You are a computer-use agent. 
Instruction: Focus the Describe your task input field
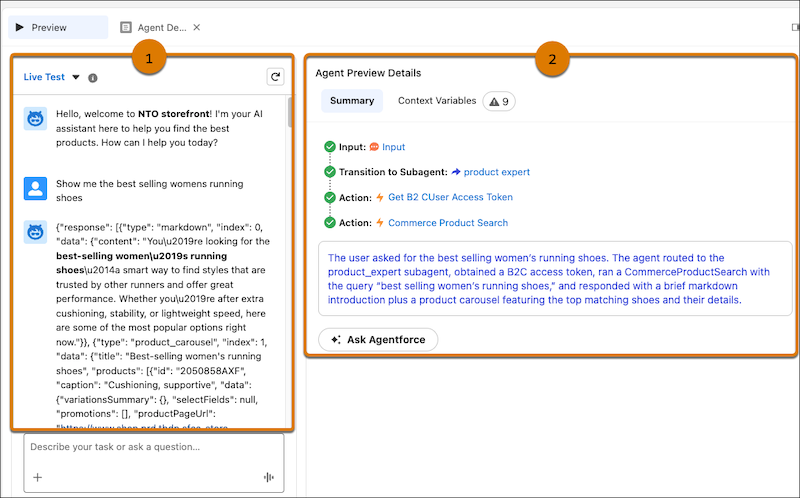(154, 463)
